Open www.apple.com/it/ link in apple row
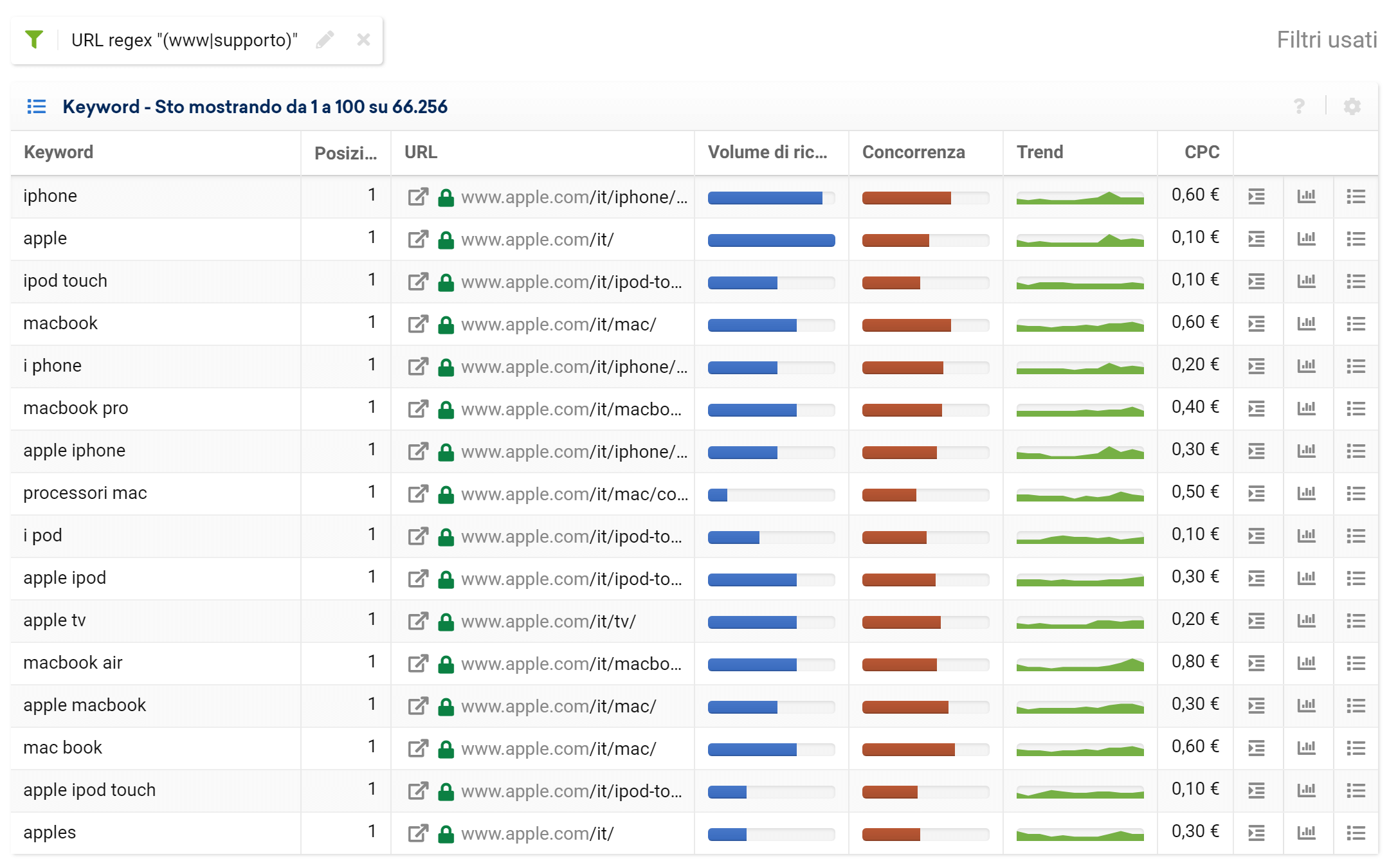1398x868 pixels. coord(538,239)
